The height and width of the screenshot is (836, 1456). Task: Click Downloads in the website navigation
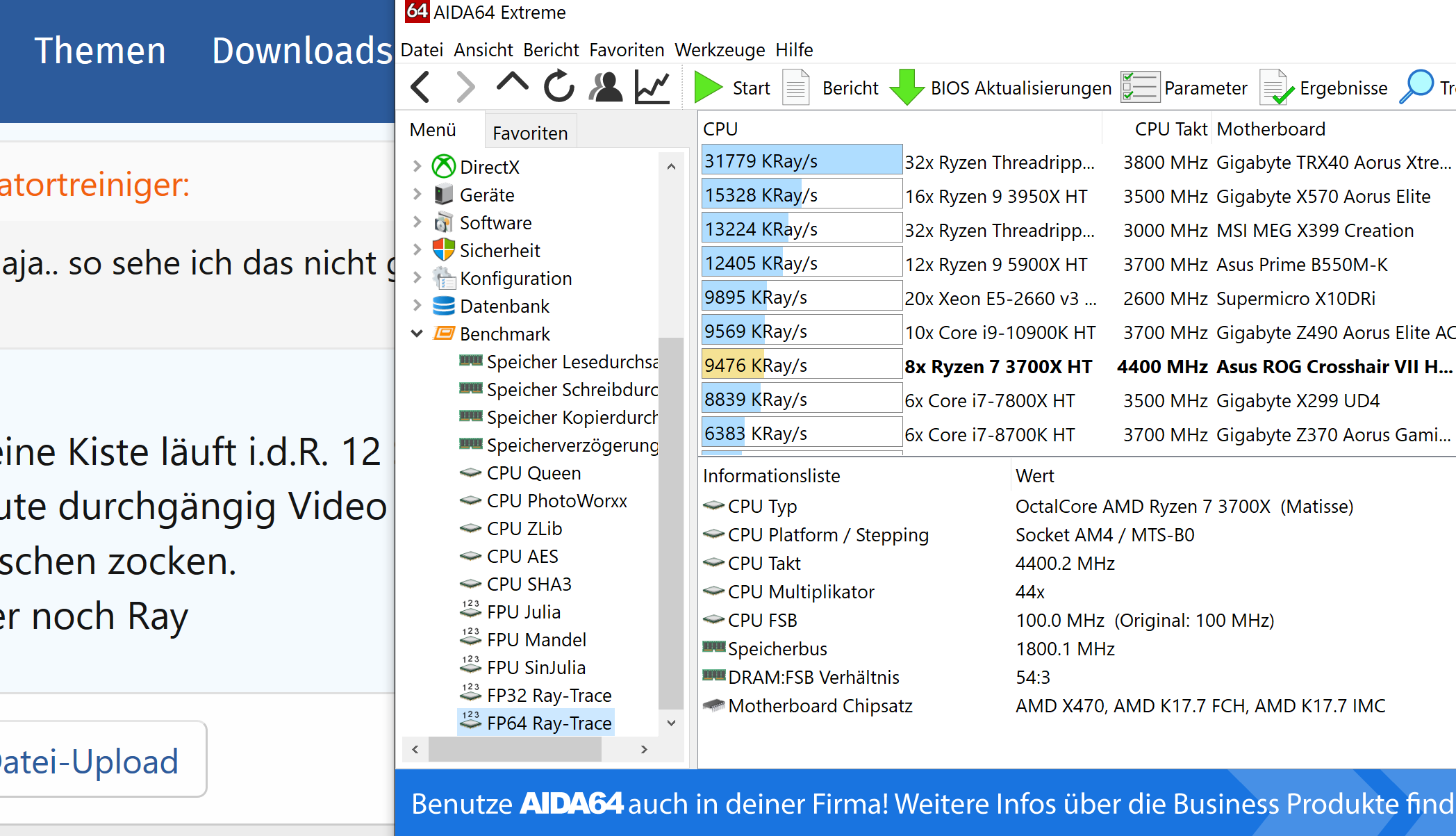[301, 51]
